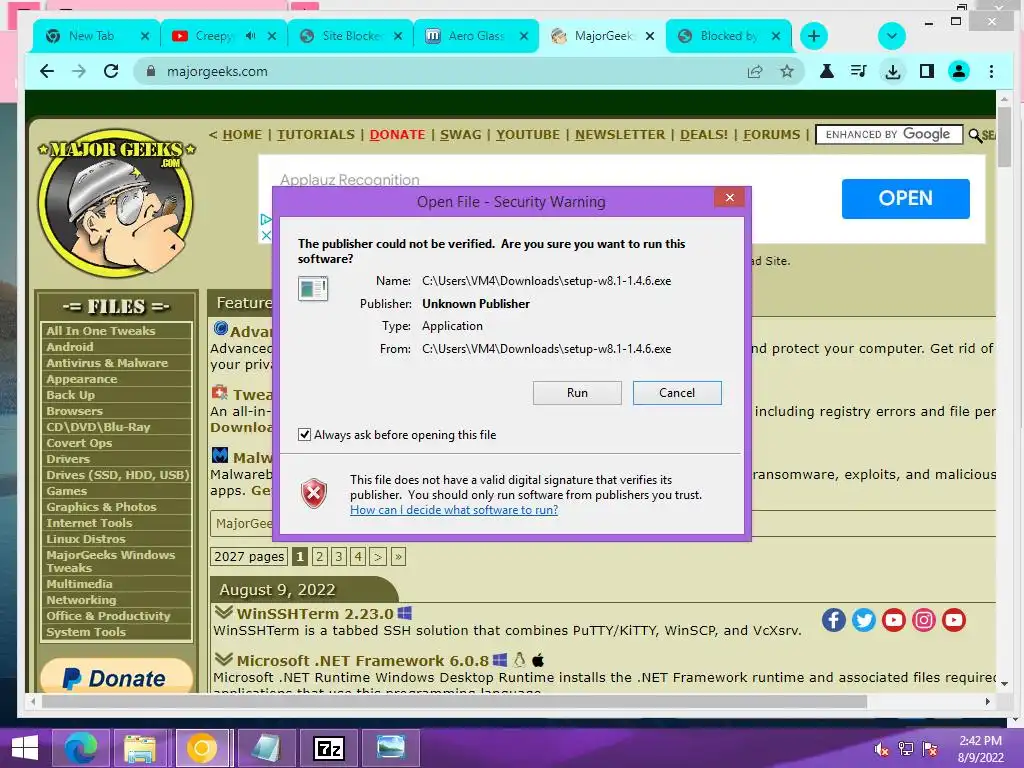This screenshot has height=768, width=1024.
Task: Click the next page > arrow
Action: click(x=377, y=556)
